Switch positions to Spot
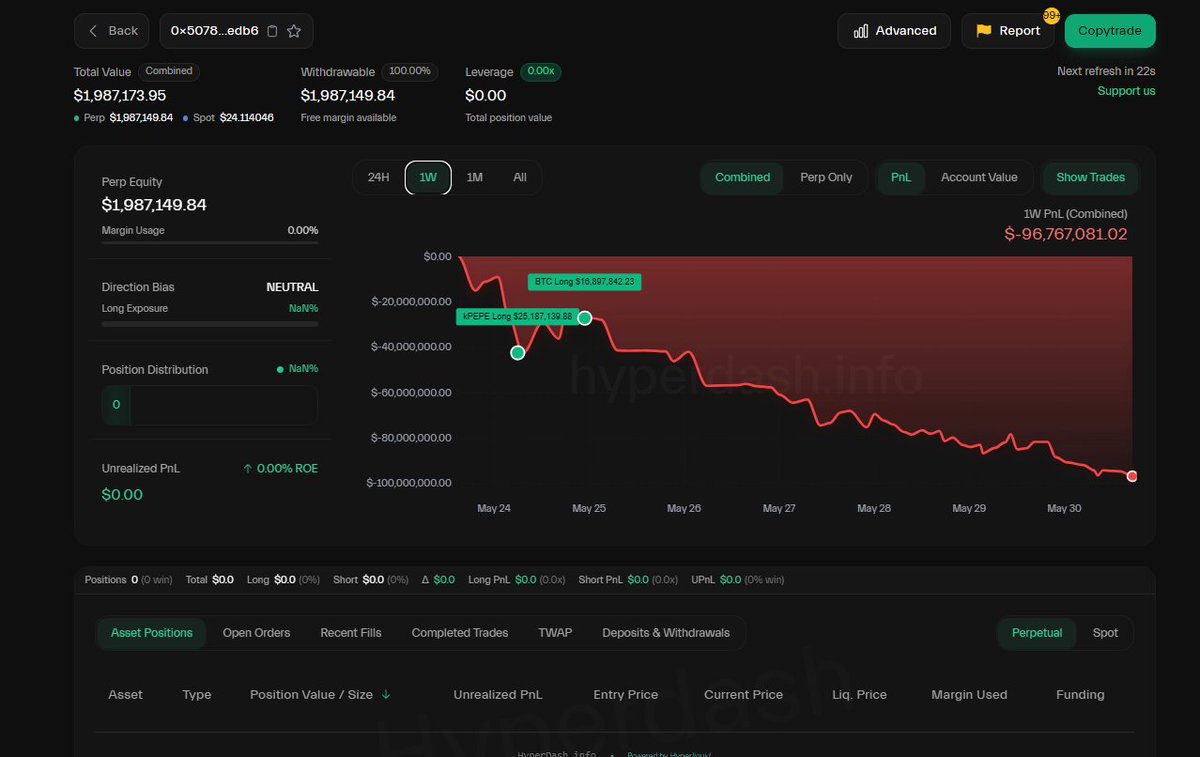The image size is (1200, 757). (x=1105, y=633)
